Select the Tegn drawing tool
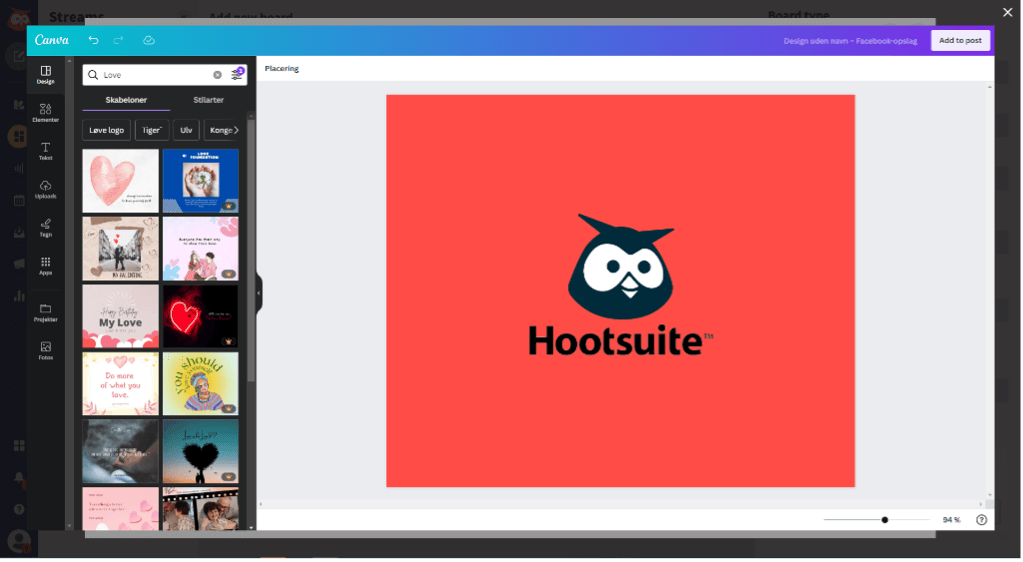 tap(45, 227)
